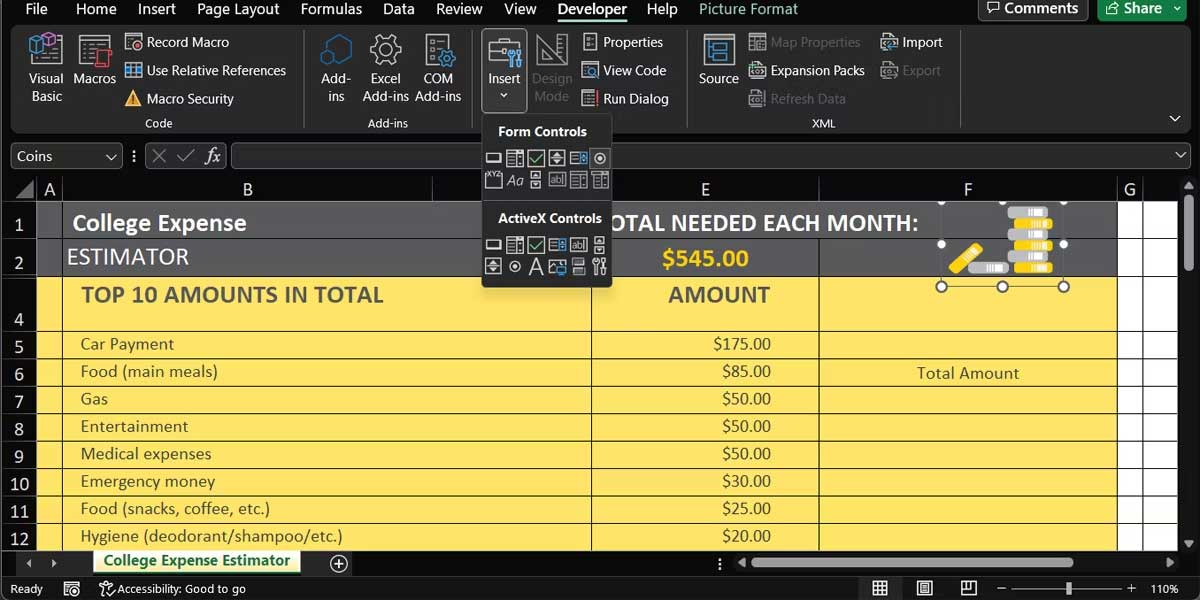Insert an Option Button form control
This screenshot has height=600, width=1200.
(x=601, y=157)
